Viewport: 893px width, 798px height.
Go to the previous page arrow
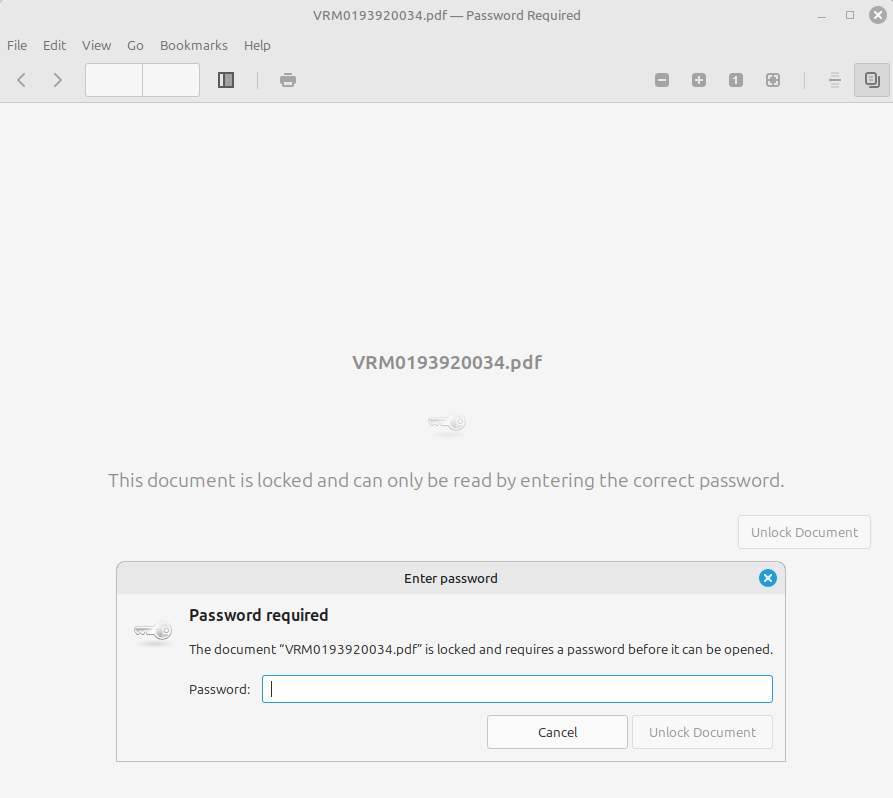click(x=22, y=80)
